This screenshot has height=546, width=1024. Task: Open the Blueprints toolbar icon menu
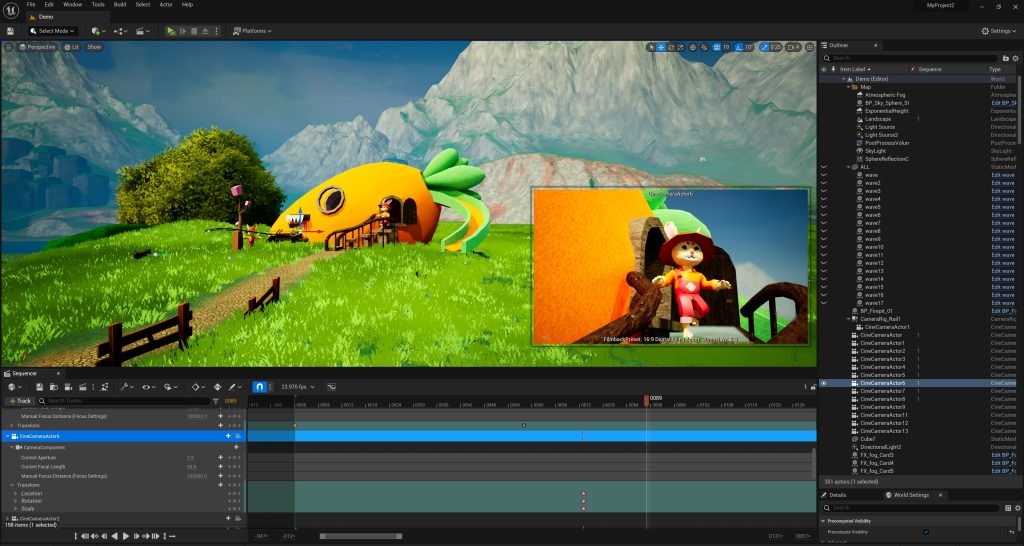121,31
